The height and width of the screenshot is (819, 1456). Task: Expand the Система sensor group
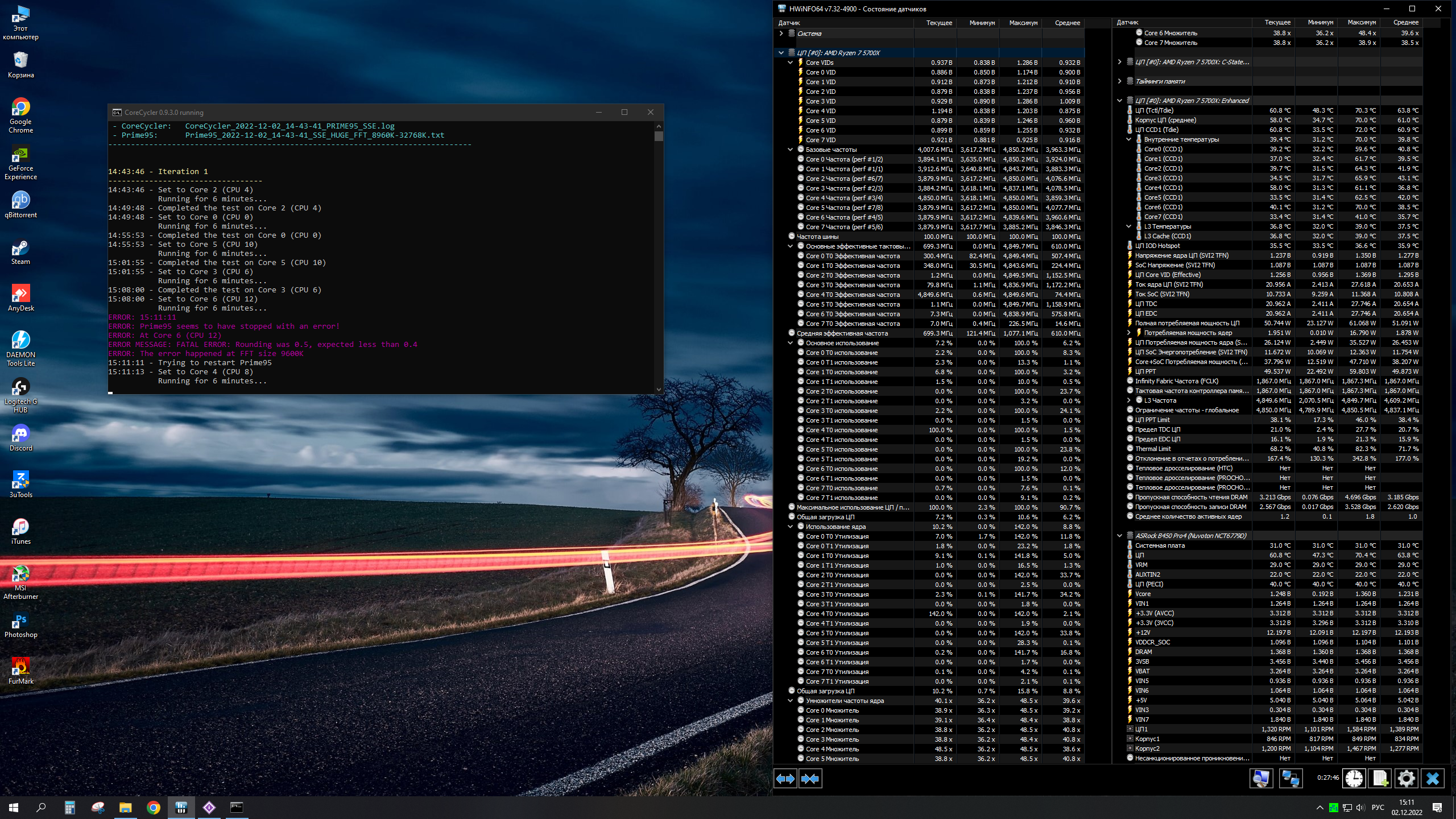click(781, 34)
